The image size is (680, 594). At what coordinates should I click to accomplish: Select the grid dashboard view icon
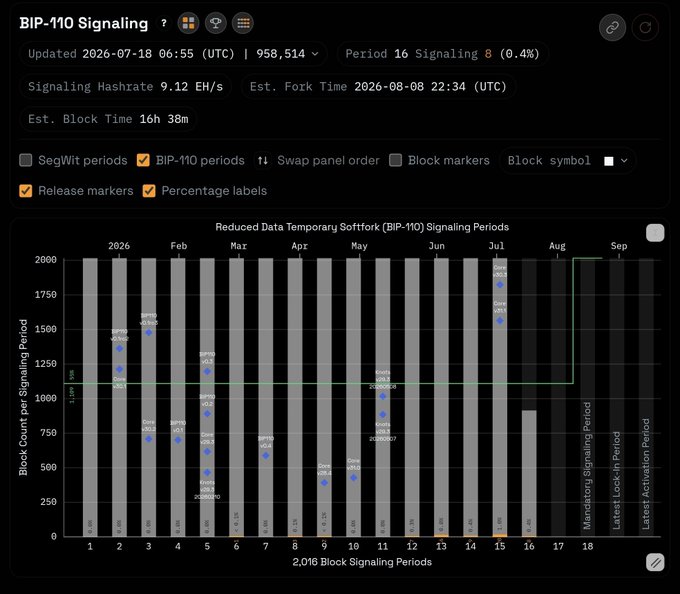pos(189,23)
